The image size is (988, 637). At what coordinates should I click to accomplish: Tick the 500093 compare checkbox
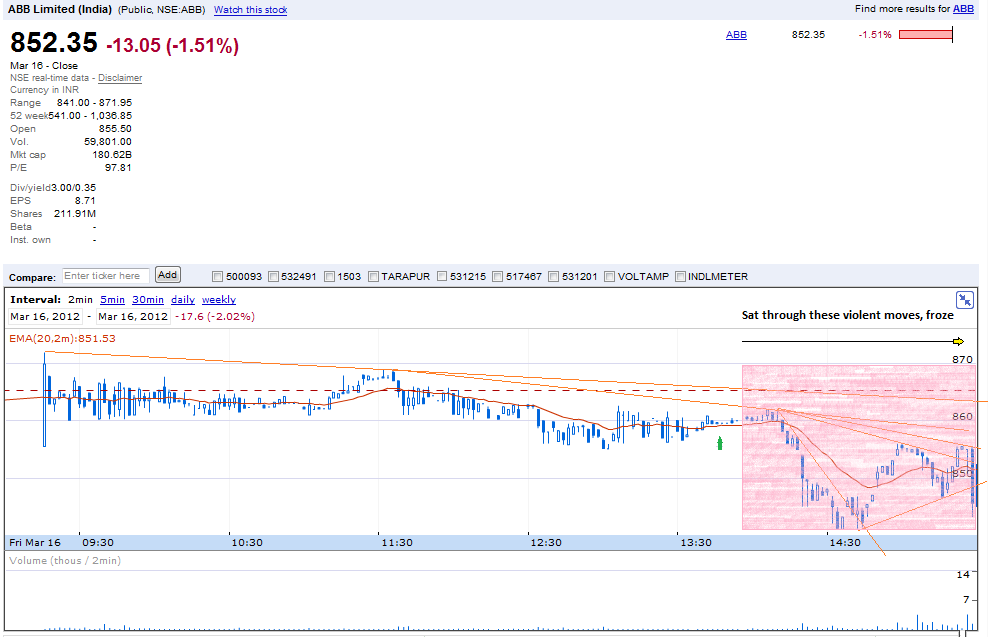point(217,277)
